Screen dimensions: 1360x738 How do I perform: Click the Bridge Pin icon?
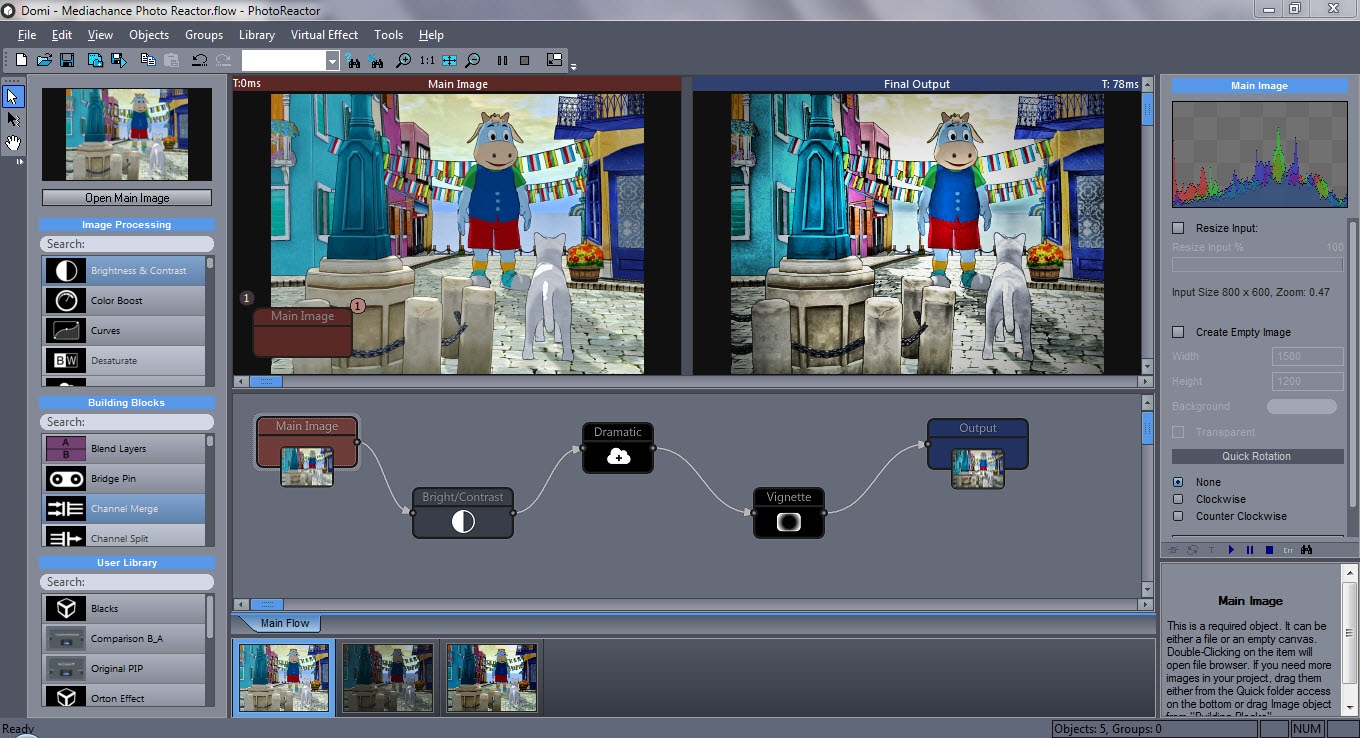coord(65,479)
